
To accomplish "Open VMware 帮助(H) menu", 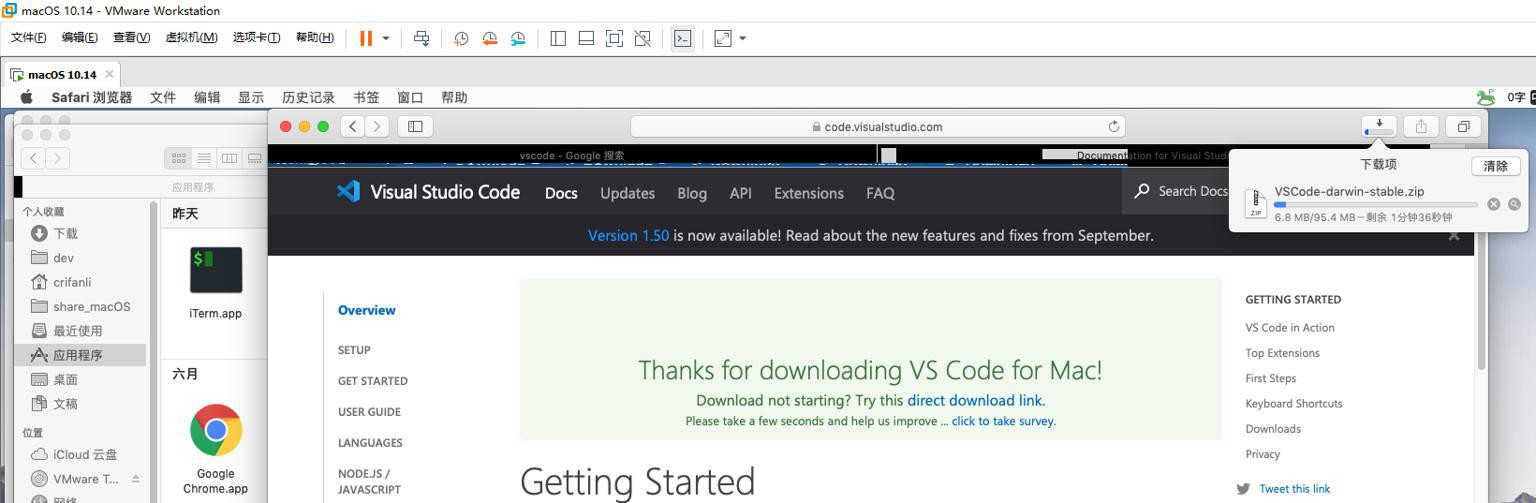I will [314, 37].
